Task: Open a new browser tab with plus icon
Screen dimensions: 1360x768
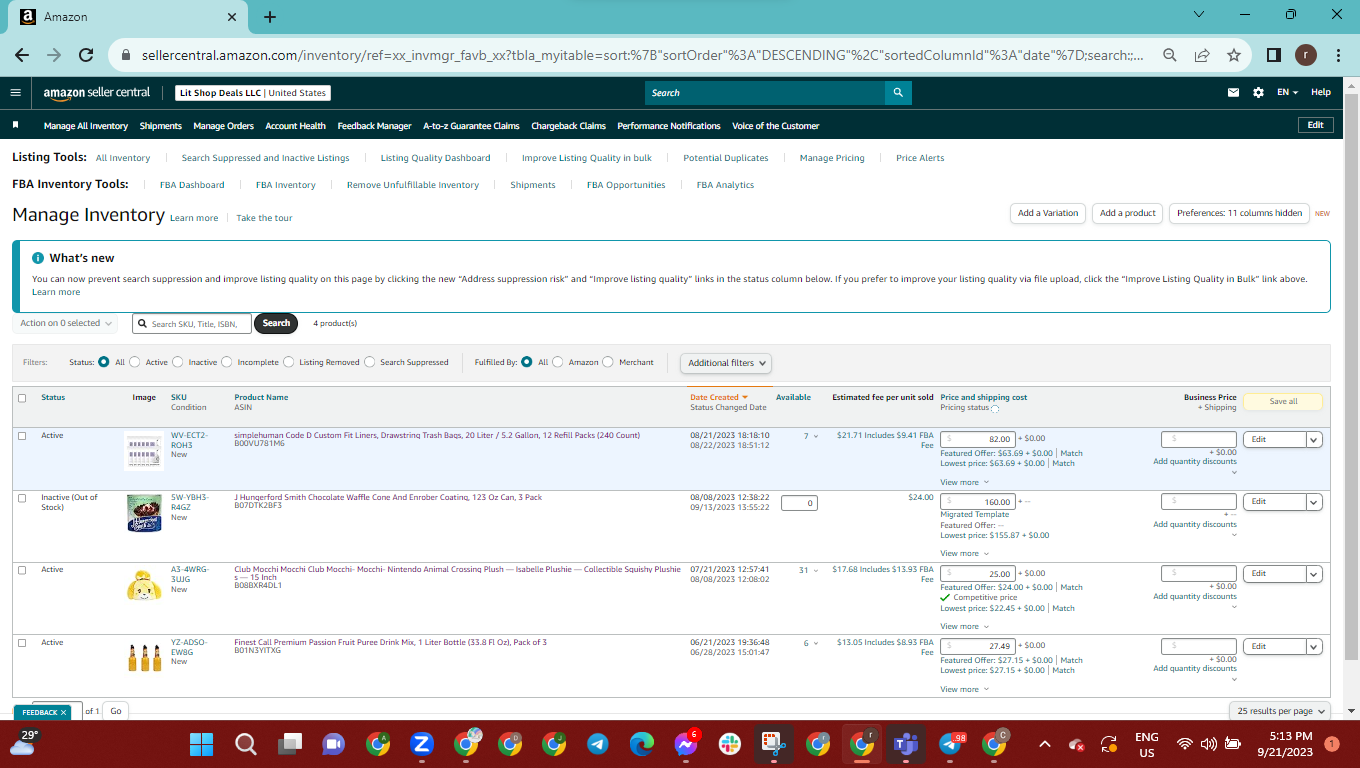Action: [270, 17]
